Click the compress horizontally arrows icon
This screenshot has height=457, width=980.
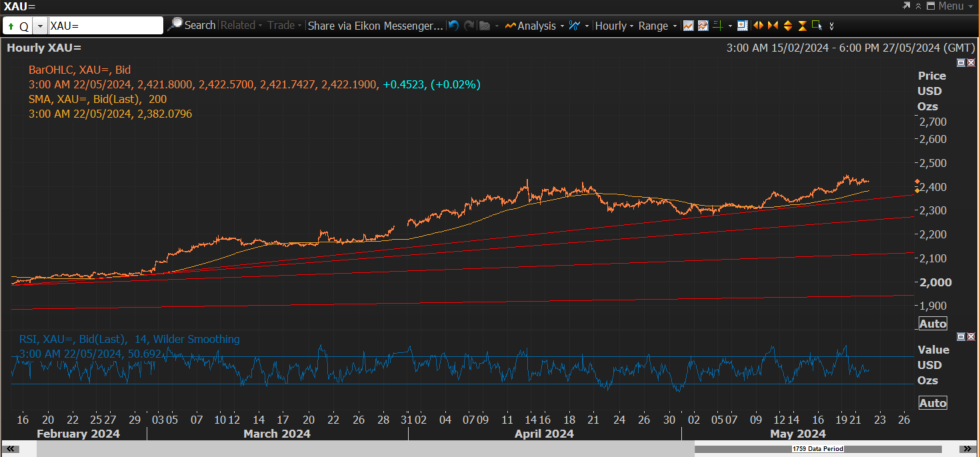772,26
